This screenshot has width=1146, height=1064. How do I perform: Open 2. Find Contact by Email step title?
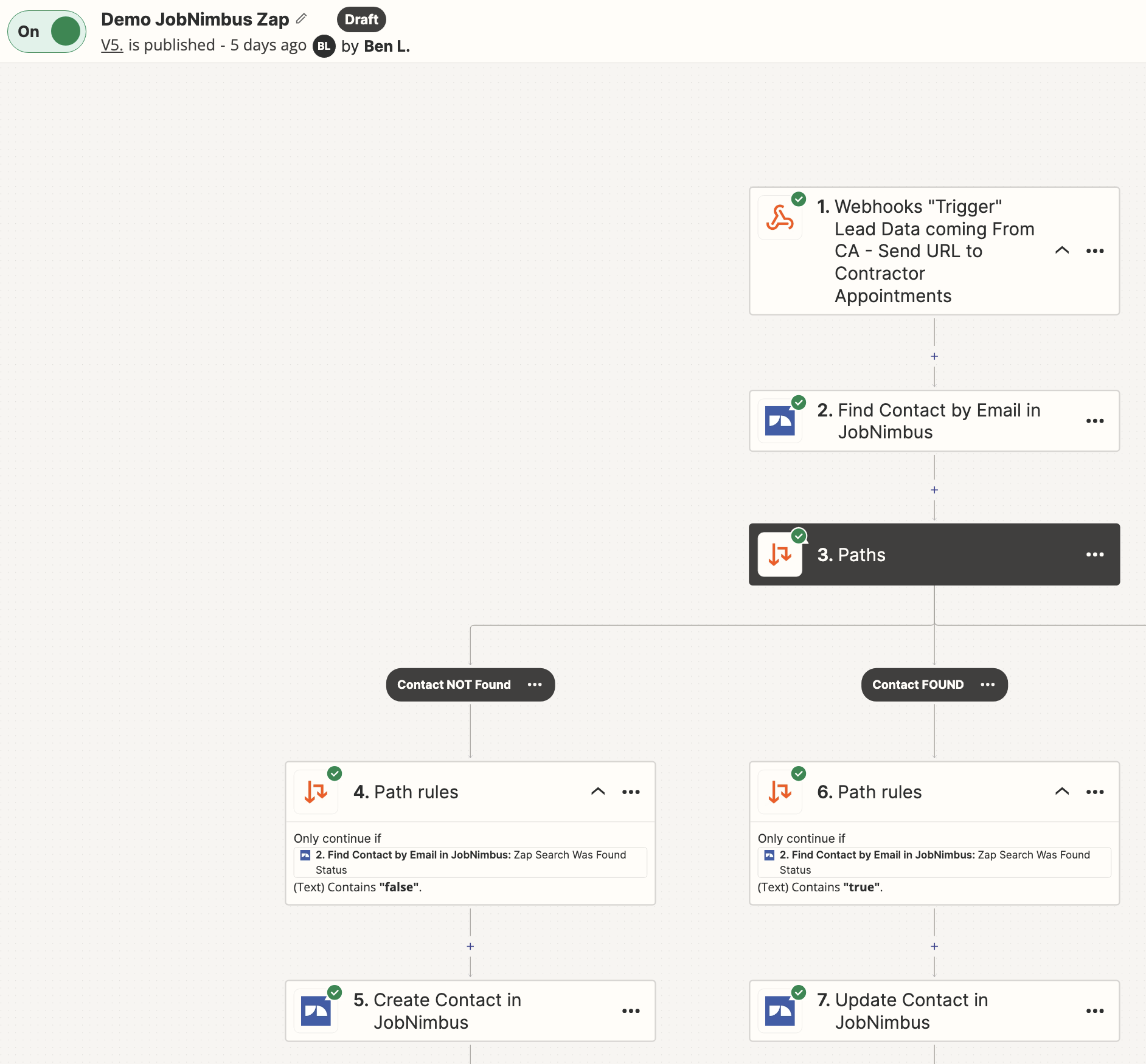tap(929, 421)
